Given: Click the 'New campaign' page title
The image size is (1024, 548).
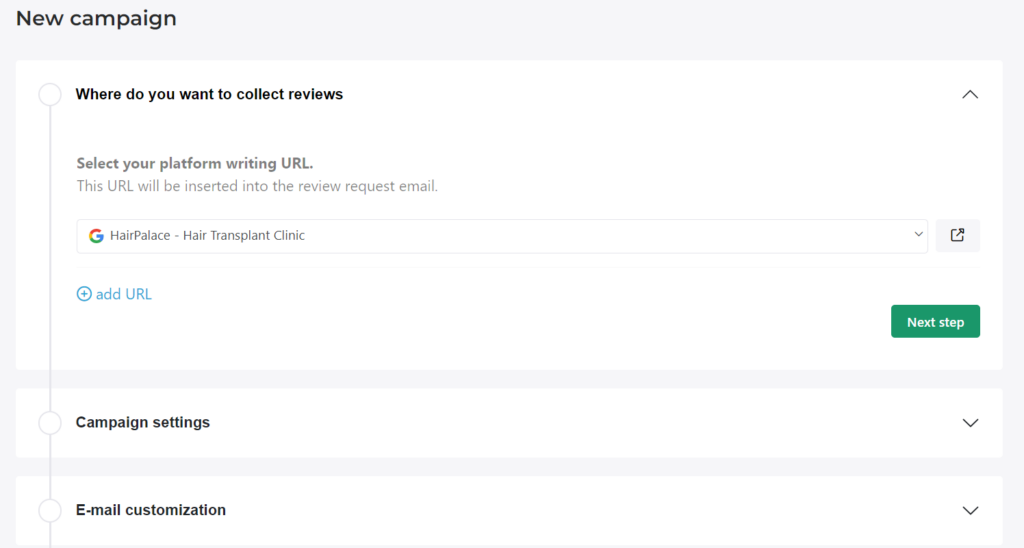Looking at the screenshot, I should [96, 18].
